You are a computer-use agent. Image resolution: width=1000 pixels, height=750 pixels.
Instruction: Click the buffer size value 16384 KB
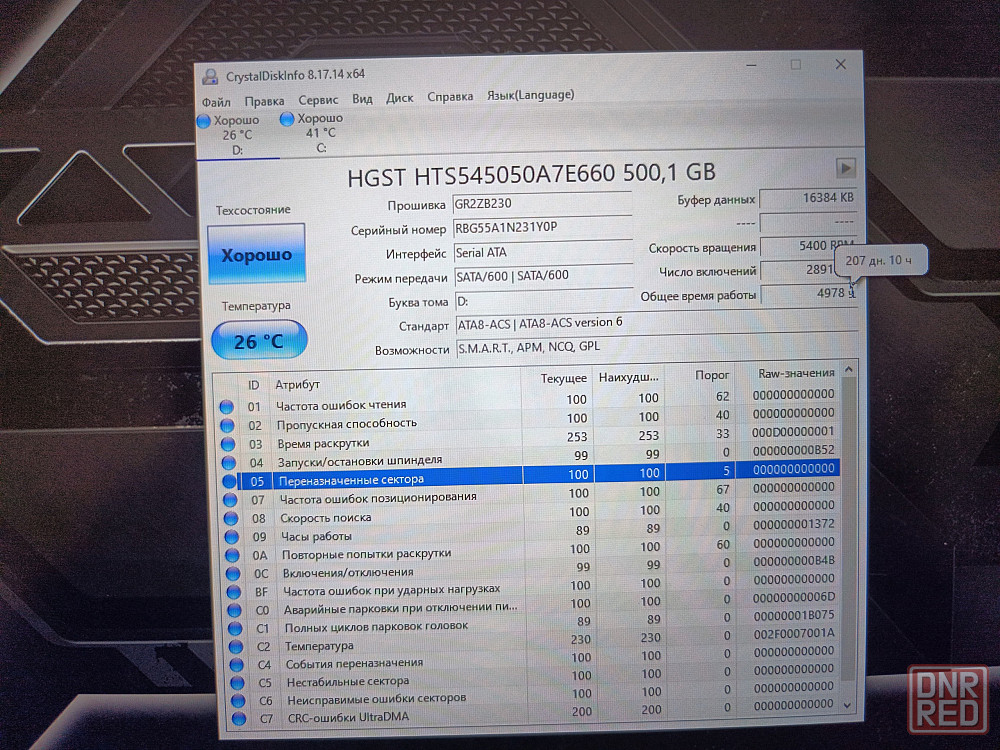[807, 198]
